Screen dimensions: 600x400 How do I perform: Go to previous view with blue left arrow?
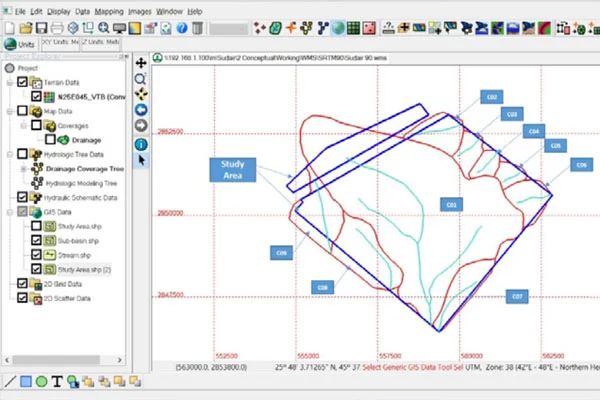pyautogui.click(x=141, y=110)
